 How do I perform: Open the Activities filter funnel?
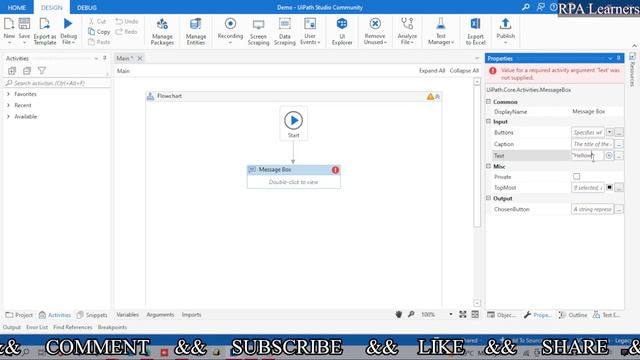click(42, 71)
